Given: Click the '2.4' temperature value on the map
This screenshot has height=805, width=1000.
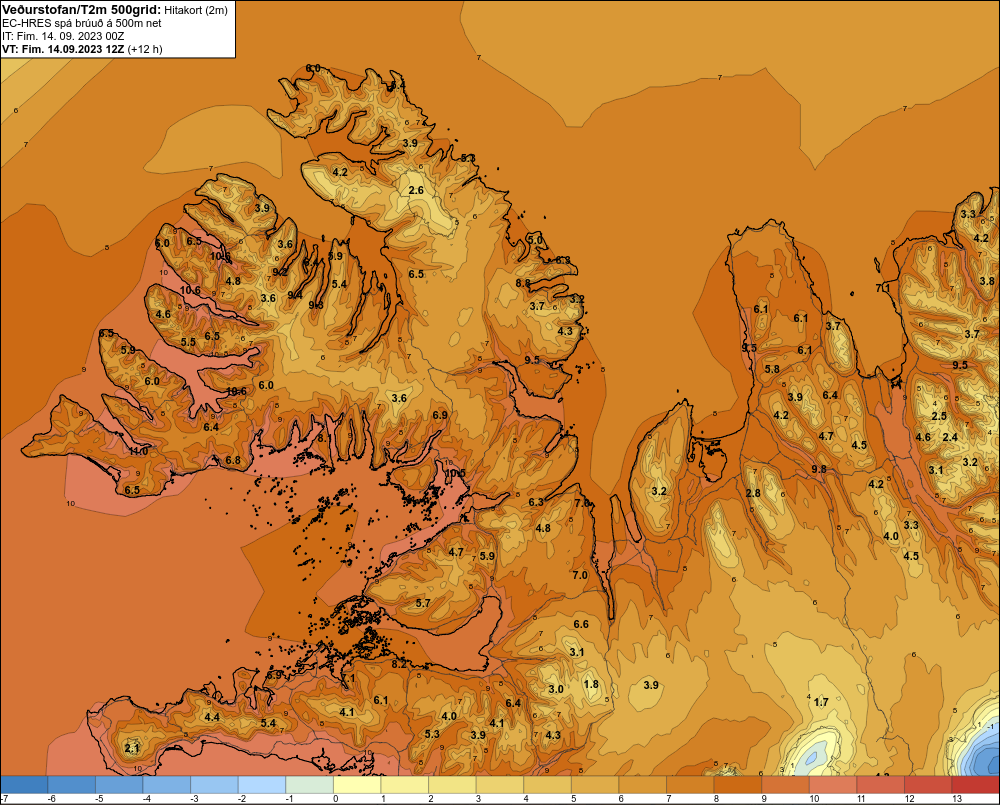Looking at the screenshot, I should (x=950, y=437).
